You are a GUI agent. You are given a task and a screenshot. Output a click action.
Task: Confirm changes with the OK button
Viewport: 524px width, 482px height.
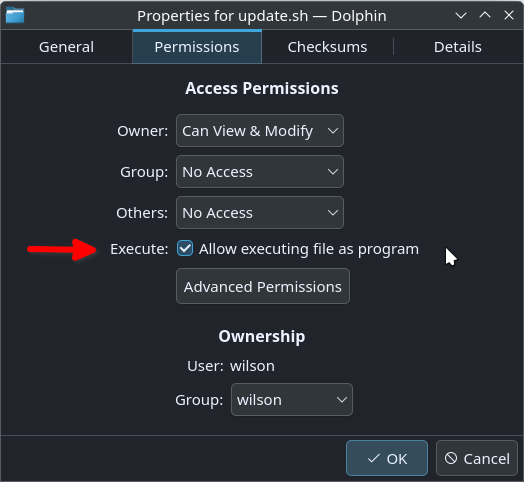387,458
